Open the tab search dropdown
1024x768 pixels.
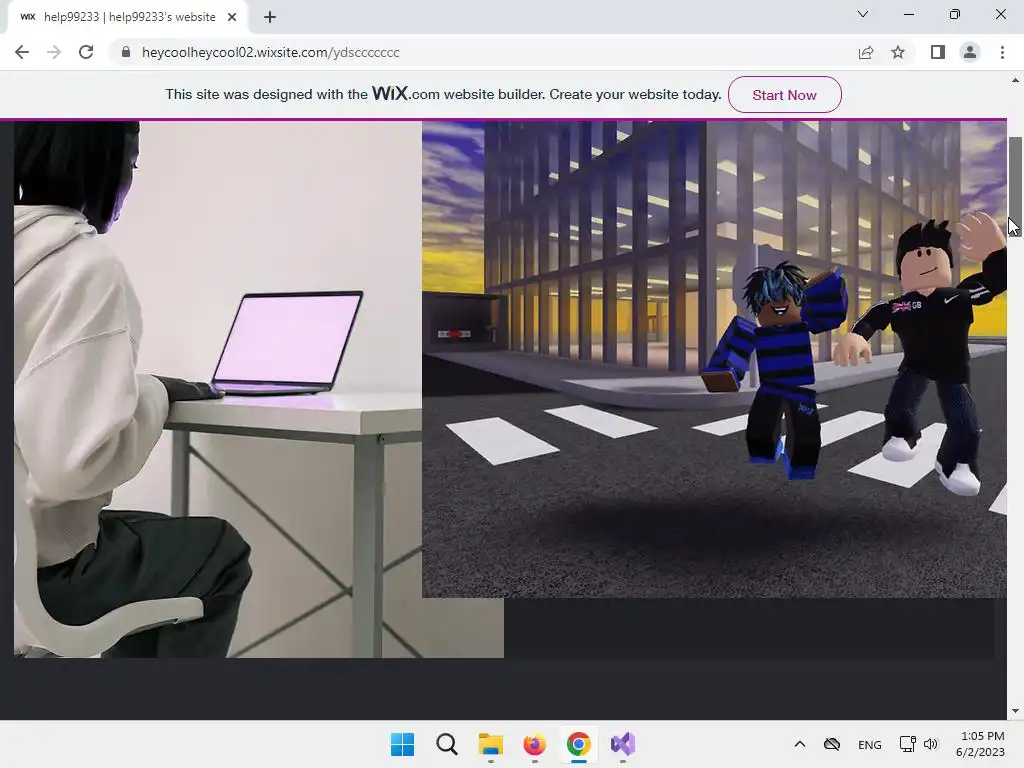863,14
